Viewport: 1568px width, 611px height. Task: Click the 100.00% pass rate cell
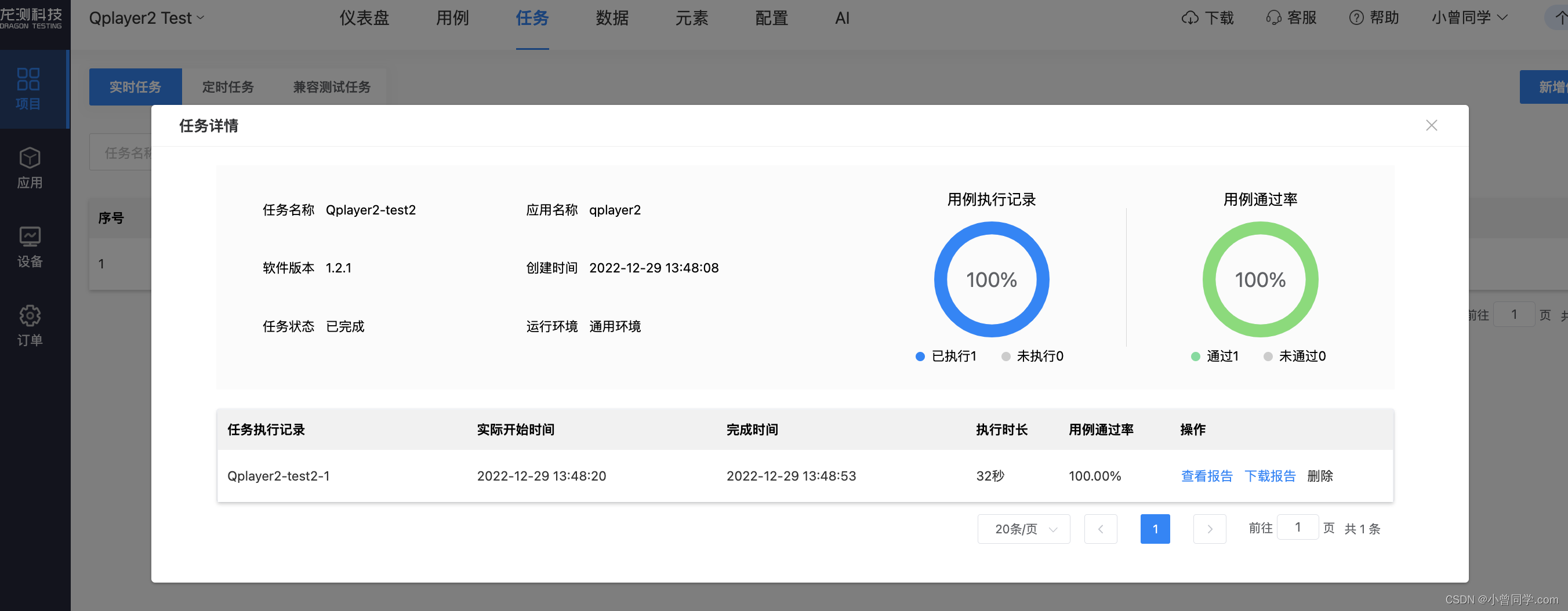point(1094,476)
